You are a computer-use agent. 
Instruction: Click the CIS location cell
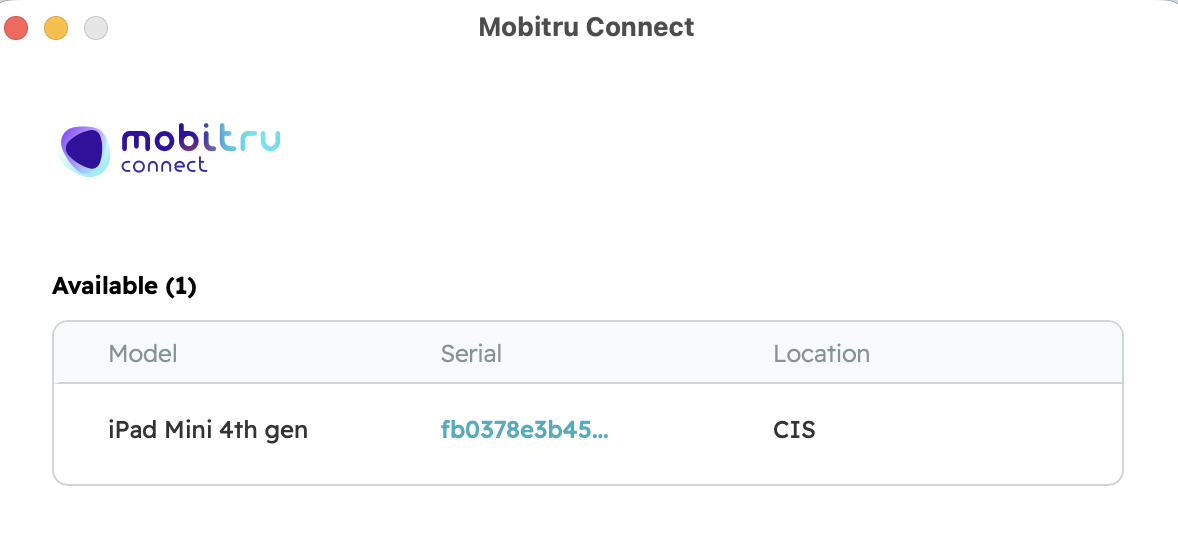coord(794,430)
